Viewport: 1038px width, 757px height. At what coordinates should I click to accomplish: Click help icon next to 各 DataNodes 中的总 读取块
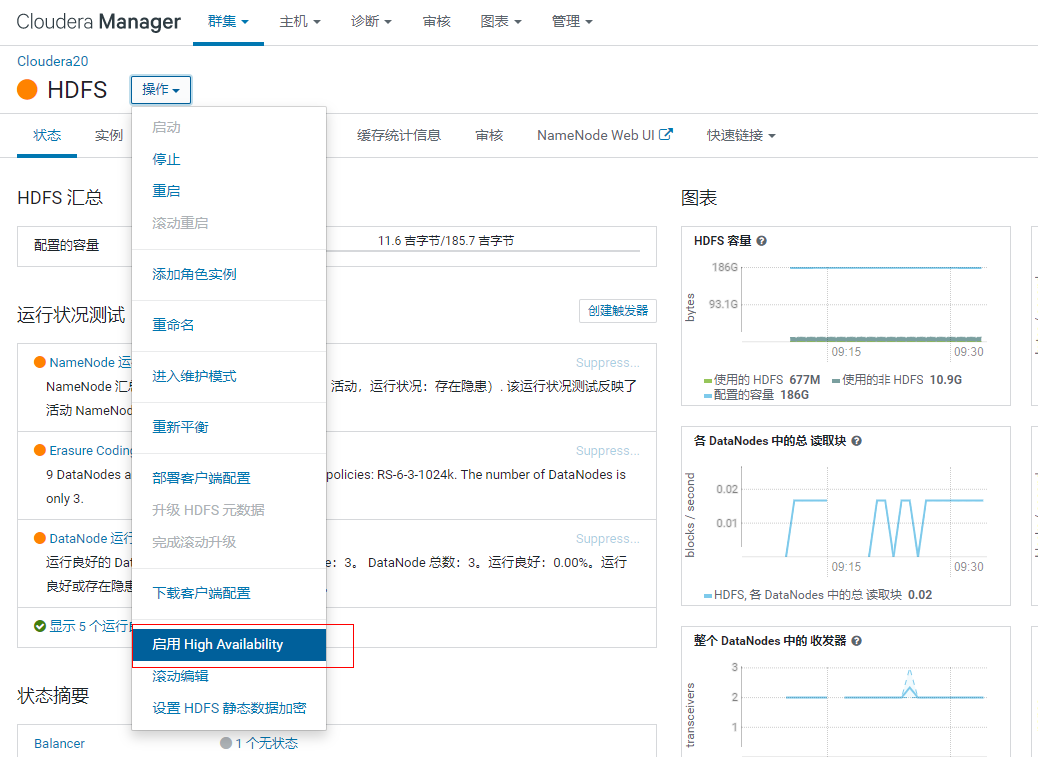[856, 441]
